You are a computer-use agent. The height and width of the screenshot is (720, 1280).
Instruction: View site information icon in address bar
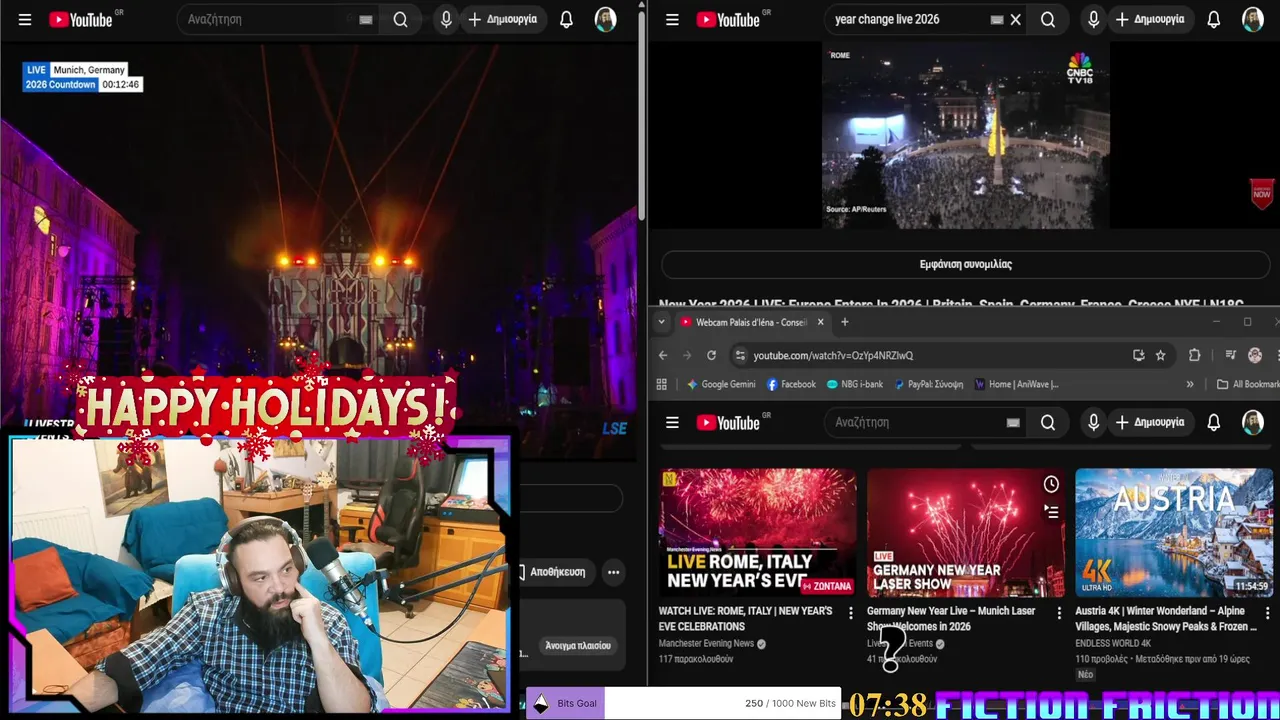(740, 355)
